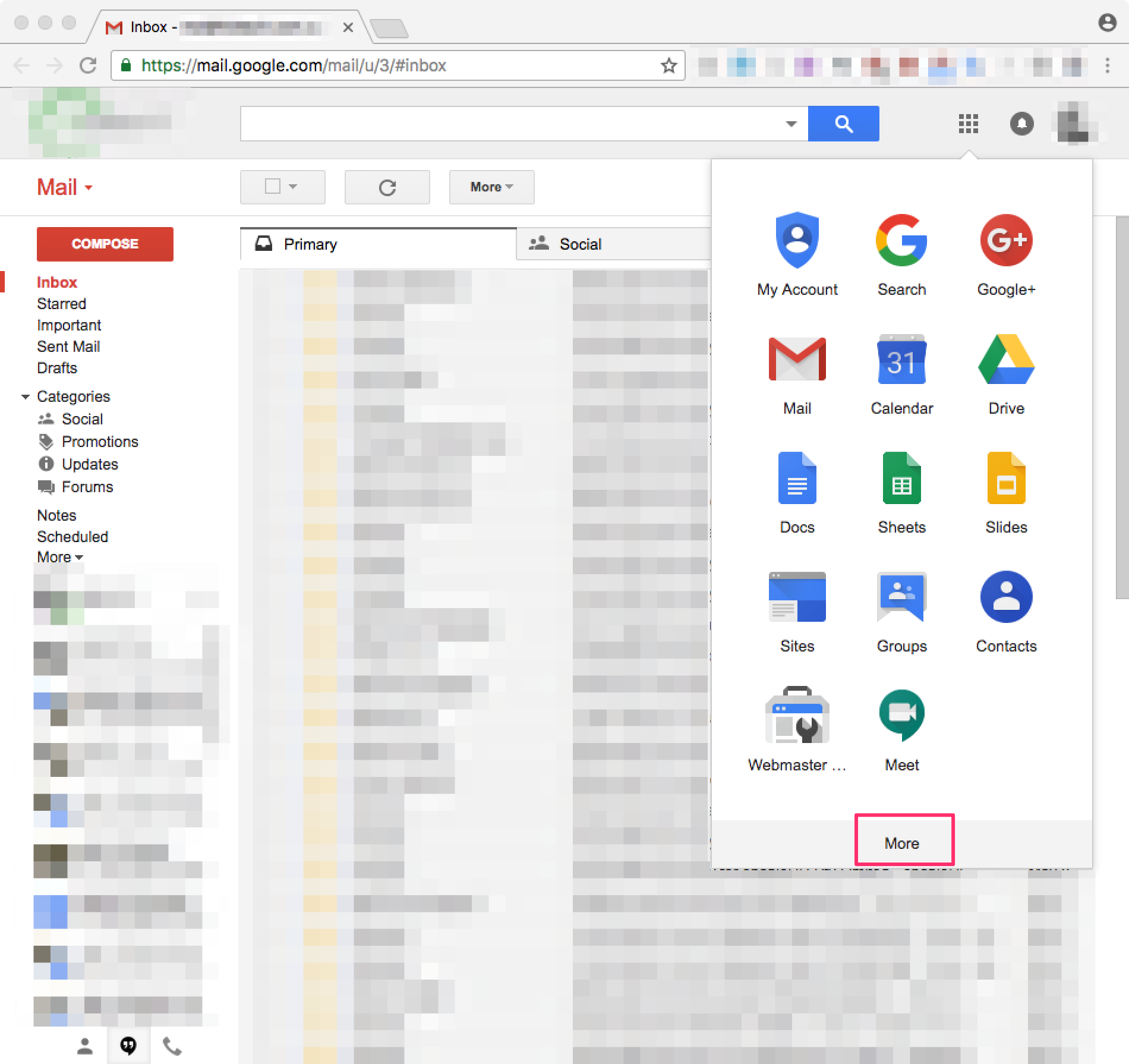The height and width of the screenshot is (1064, 1129).
Task: Expand search options arrow
Action: click(791, 124)
